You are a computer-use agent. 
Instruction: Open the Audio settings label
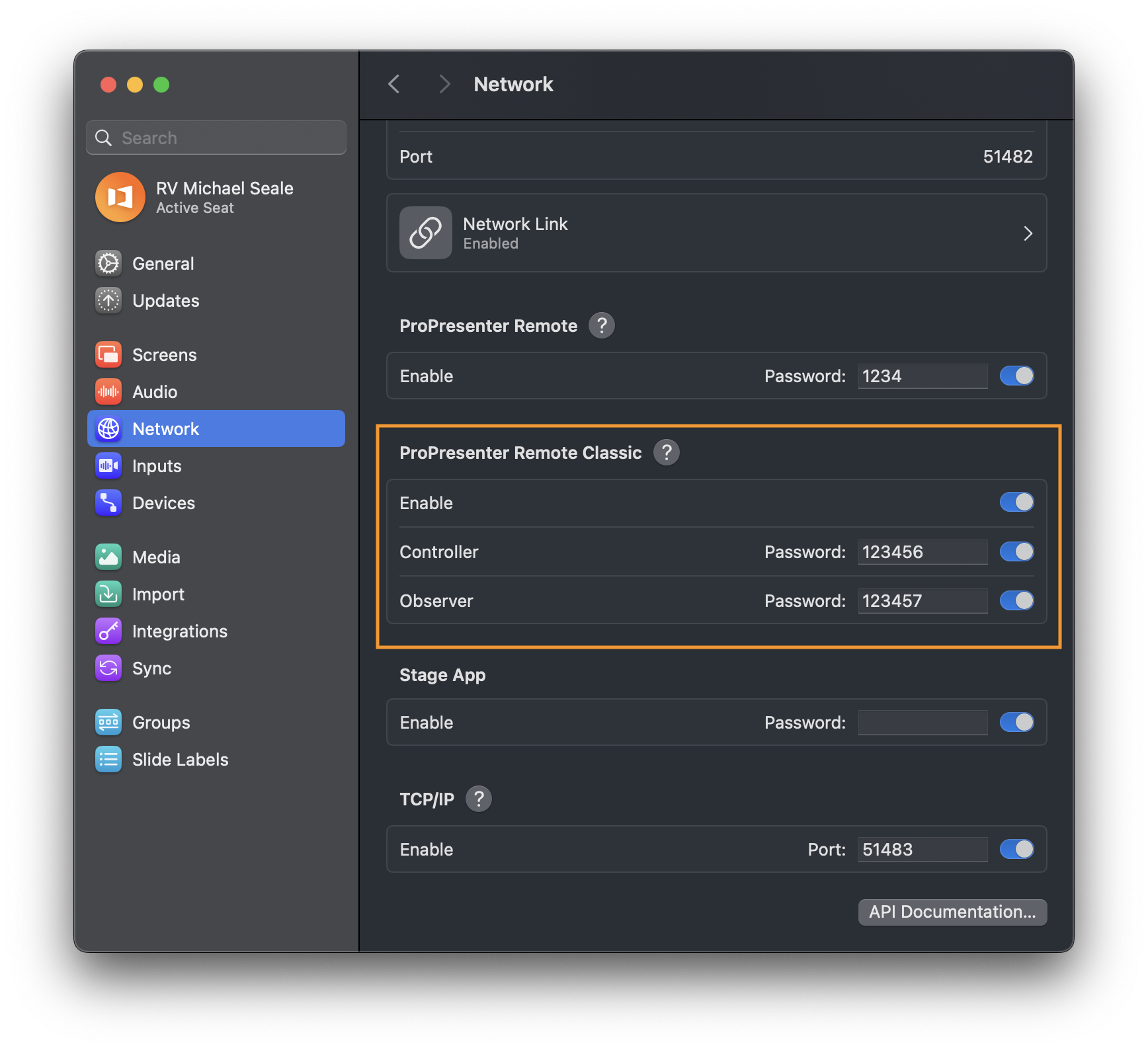pos(155,391)
